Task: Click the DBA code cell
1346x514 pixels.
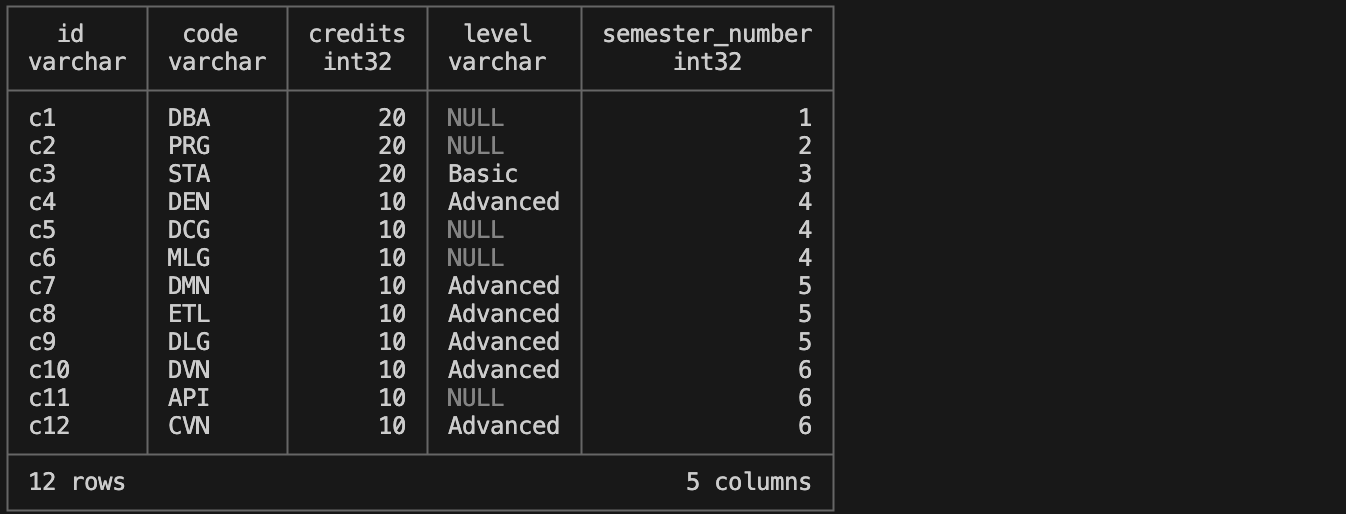Action: point(189,118)
